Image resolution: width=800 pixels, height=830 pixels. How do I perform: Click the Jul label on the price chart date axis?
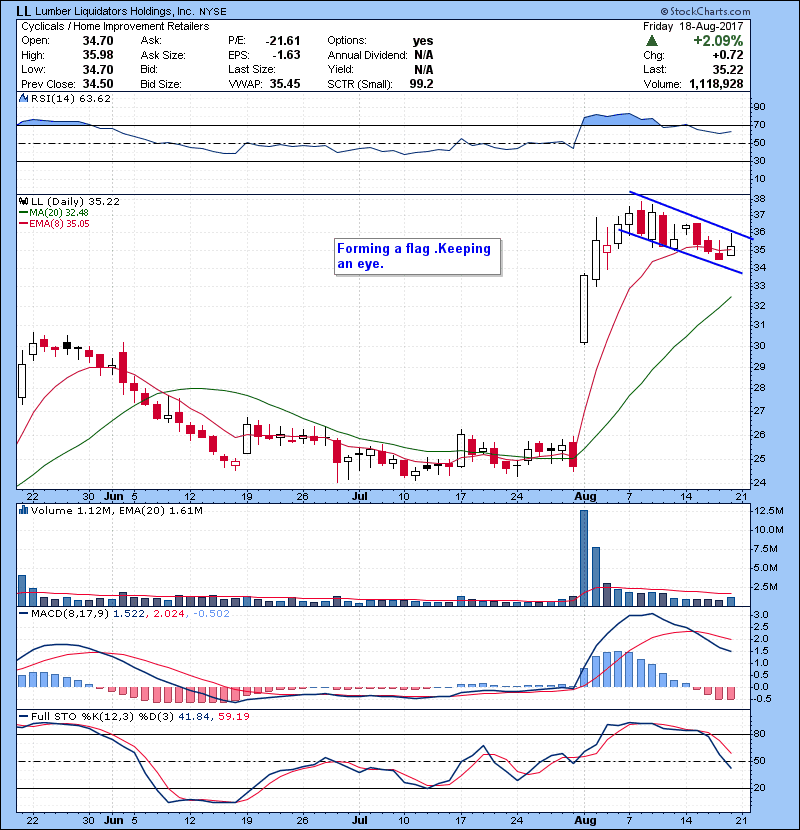[x=359, y=497]
